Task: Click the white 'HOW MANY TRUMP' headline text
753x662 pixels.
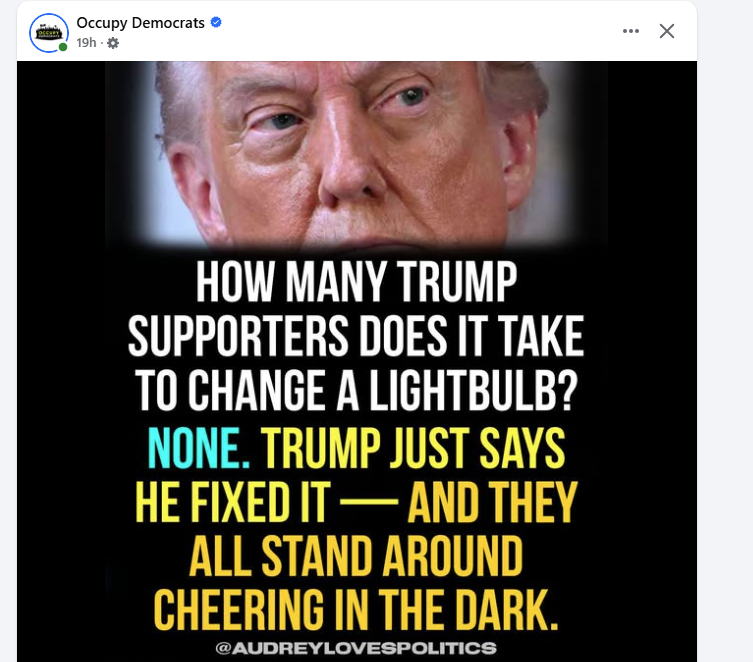Action: (x=355, y=285)
